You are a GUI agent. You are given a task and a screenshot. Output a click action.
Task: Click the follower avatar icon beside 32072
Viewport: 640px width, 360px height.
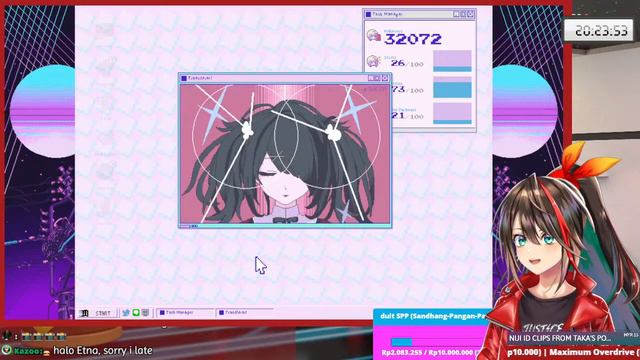(x=373, y=36)
